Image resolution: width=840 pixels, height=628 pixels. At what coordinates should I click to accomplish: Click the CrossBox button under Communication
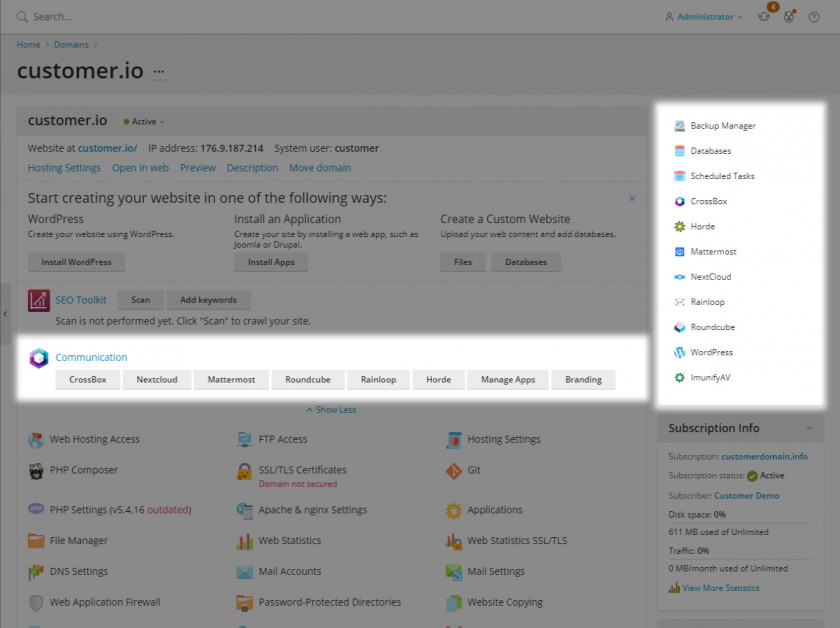coord(88,379)
